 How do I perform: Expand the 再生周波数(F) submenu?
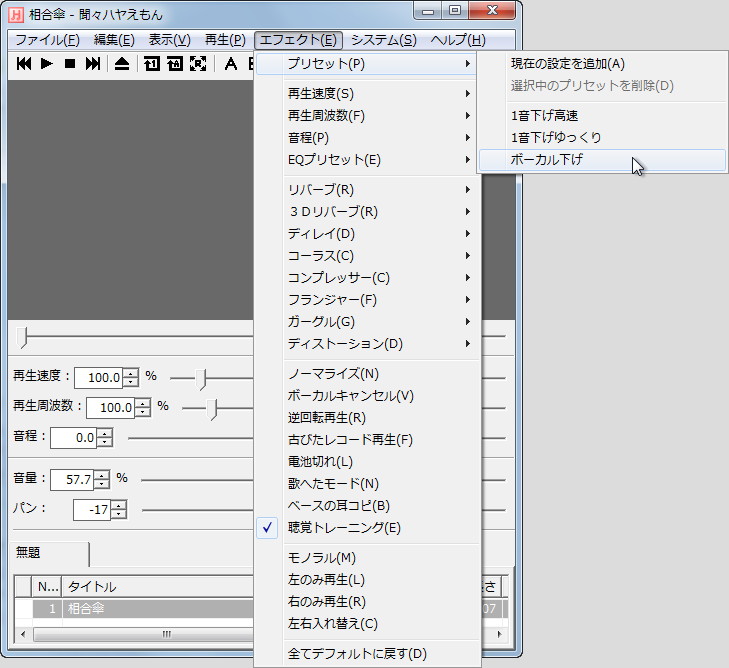368,115
